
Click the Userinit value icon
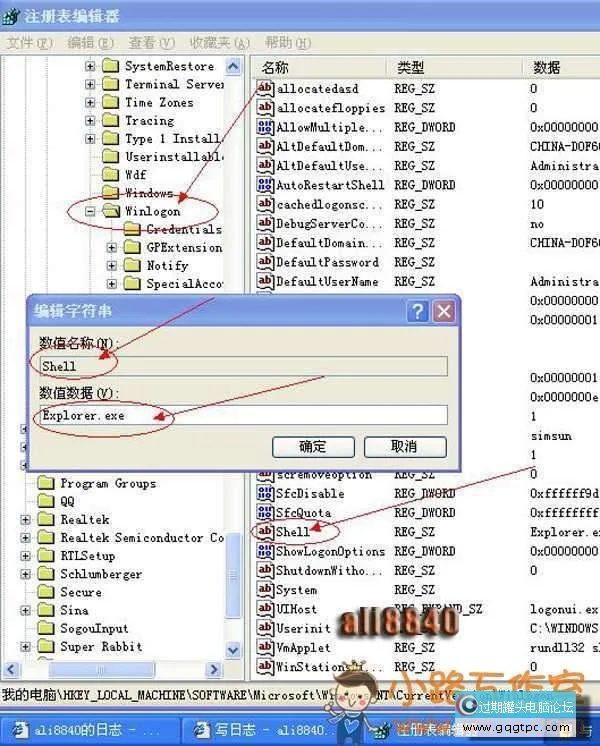(265, 628)
